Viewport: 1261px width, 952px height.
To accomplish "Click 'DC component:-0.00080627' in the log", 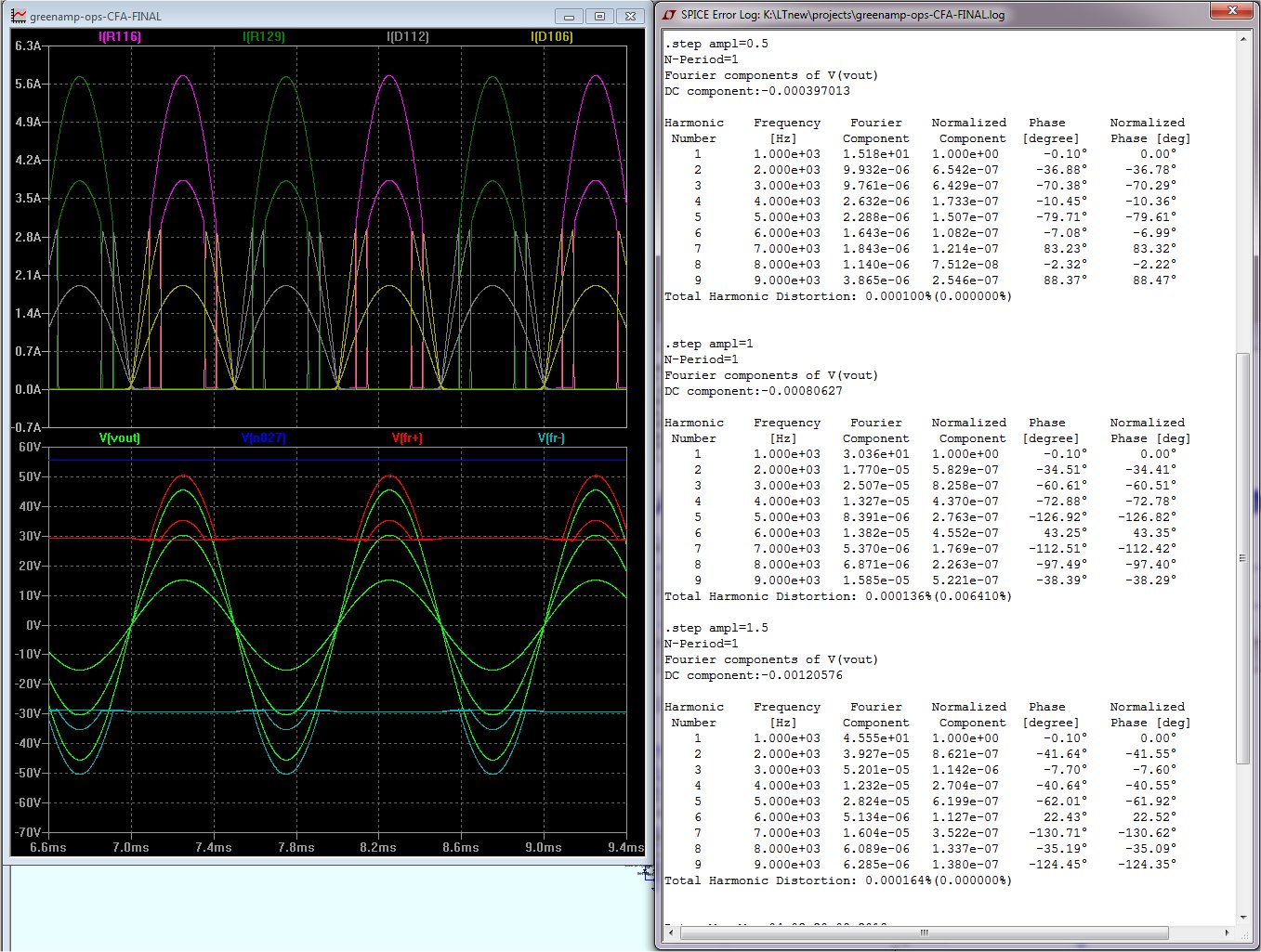I will (x=754, y=391).
